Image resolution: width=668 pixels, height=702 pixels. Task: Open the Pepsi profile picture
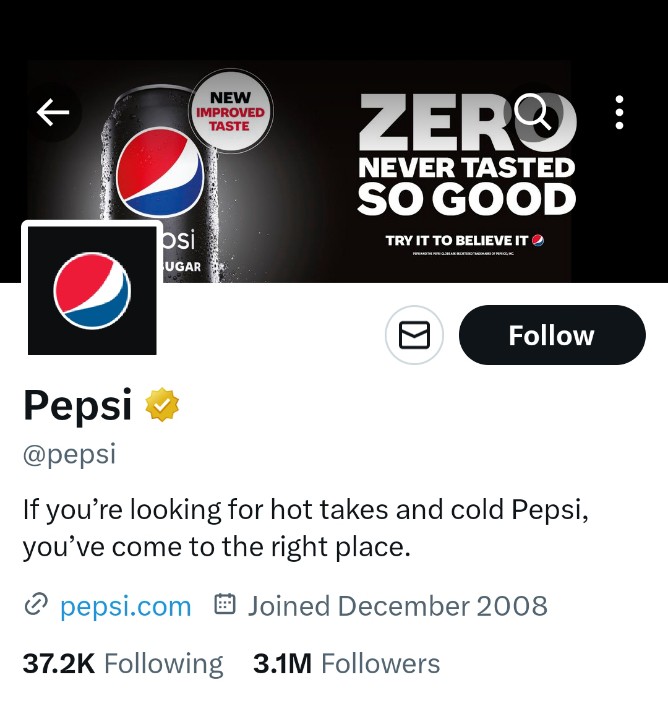click(91, 290)
